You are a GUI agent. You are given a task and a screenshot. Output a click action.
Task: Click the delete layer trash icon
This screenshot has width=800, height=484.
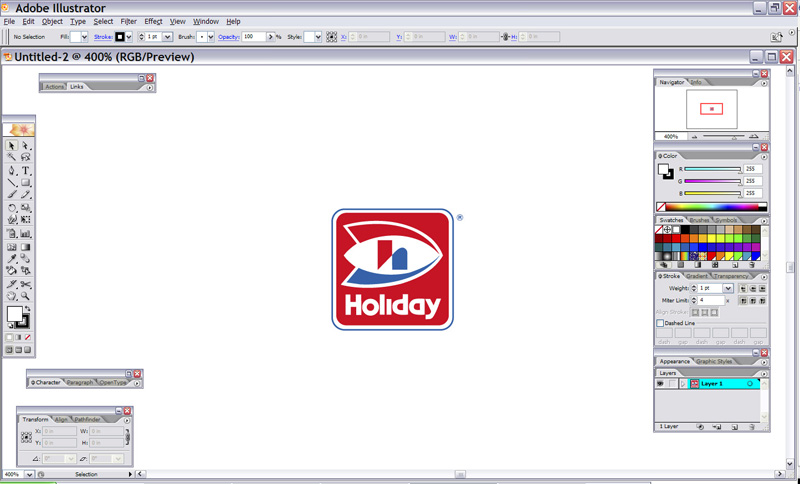752,427
